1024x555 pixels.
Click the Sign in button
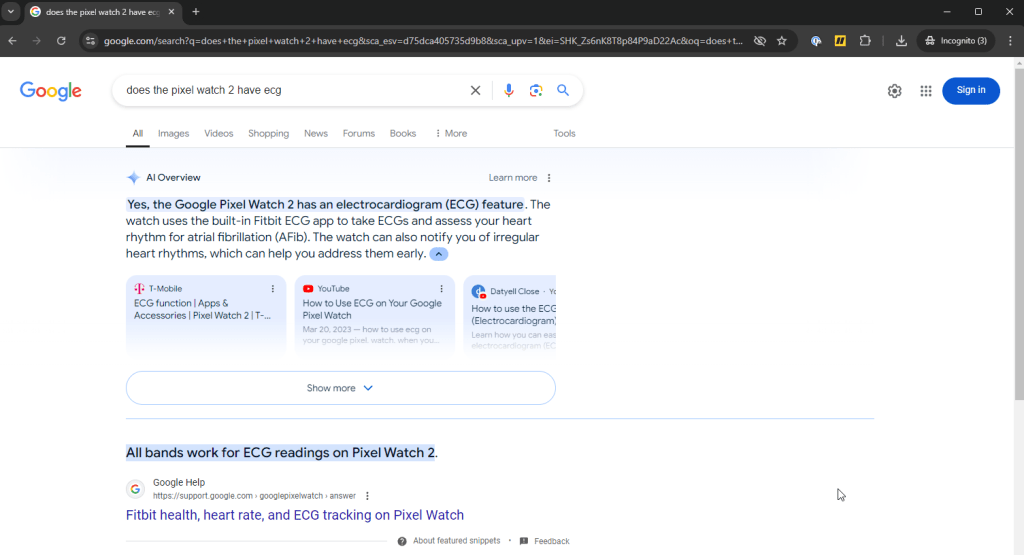point(970,90)
